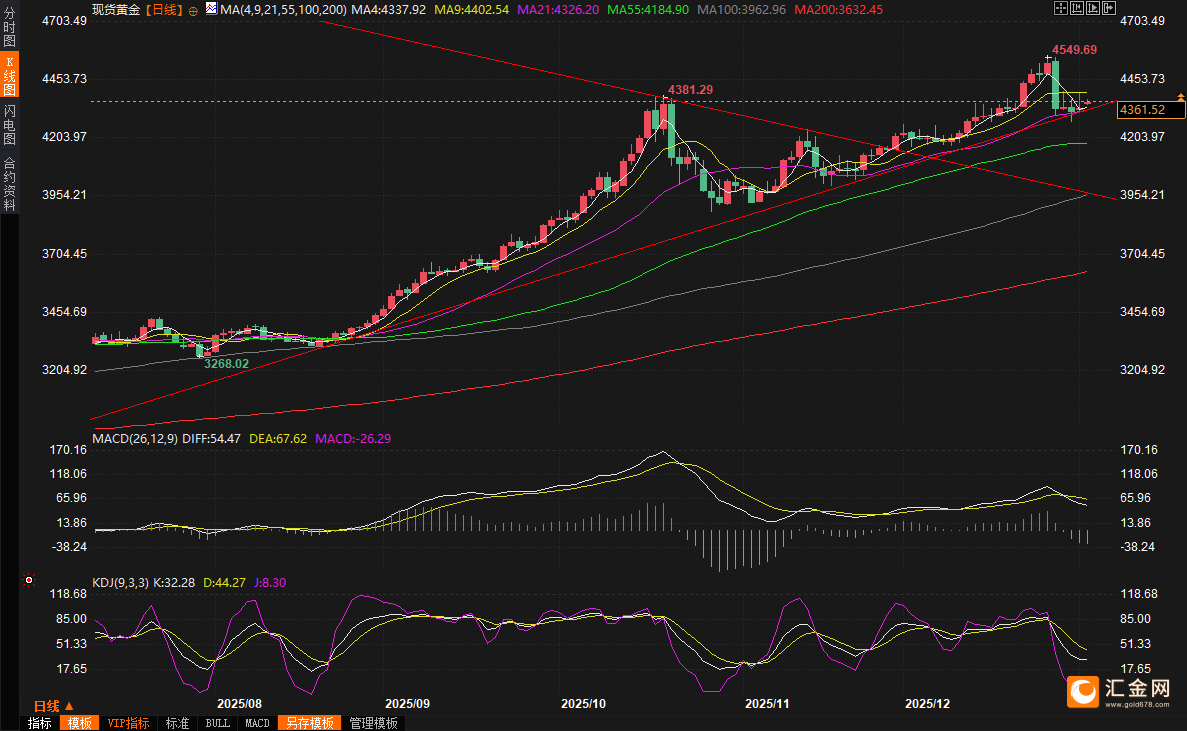Click the MA indicator chart icon

pyautogui.click(x=210, y=9)
